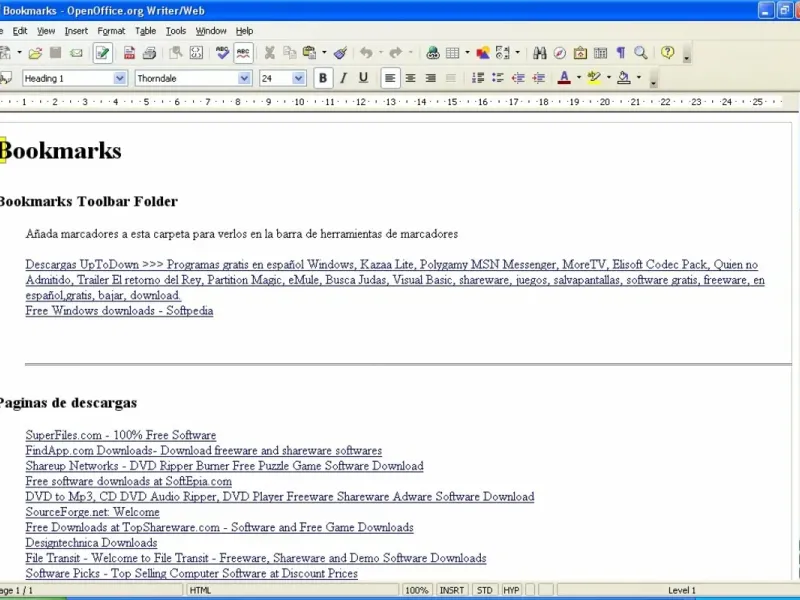Screen dimensions: 800x600
Task: Toggle Italic formatting
Action: point(343,79)
